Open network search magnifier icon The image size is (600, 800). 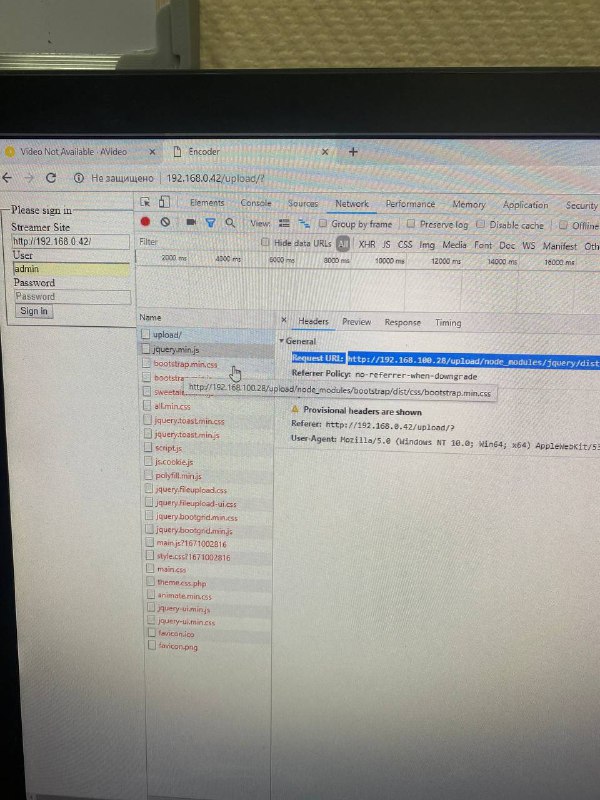tap(230, 223)
